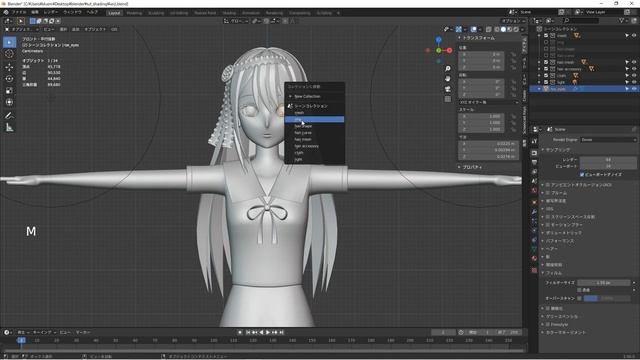Select the Annotate pencil tool

pyautogui.click(x=9, y=116)
